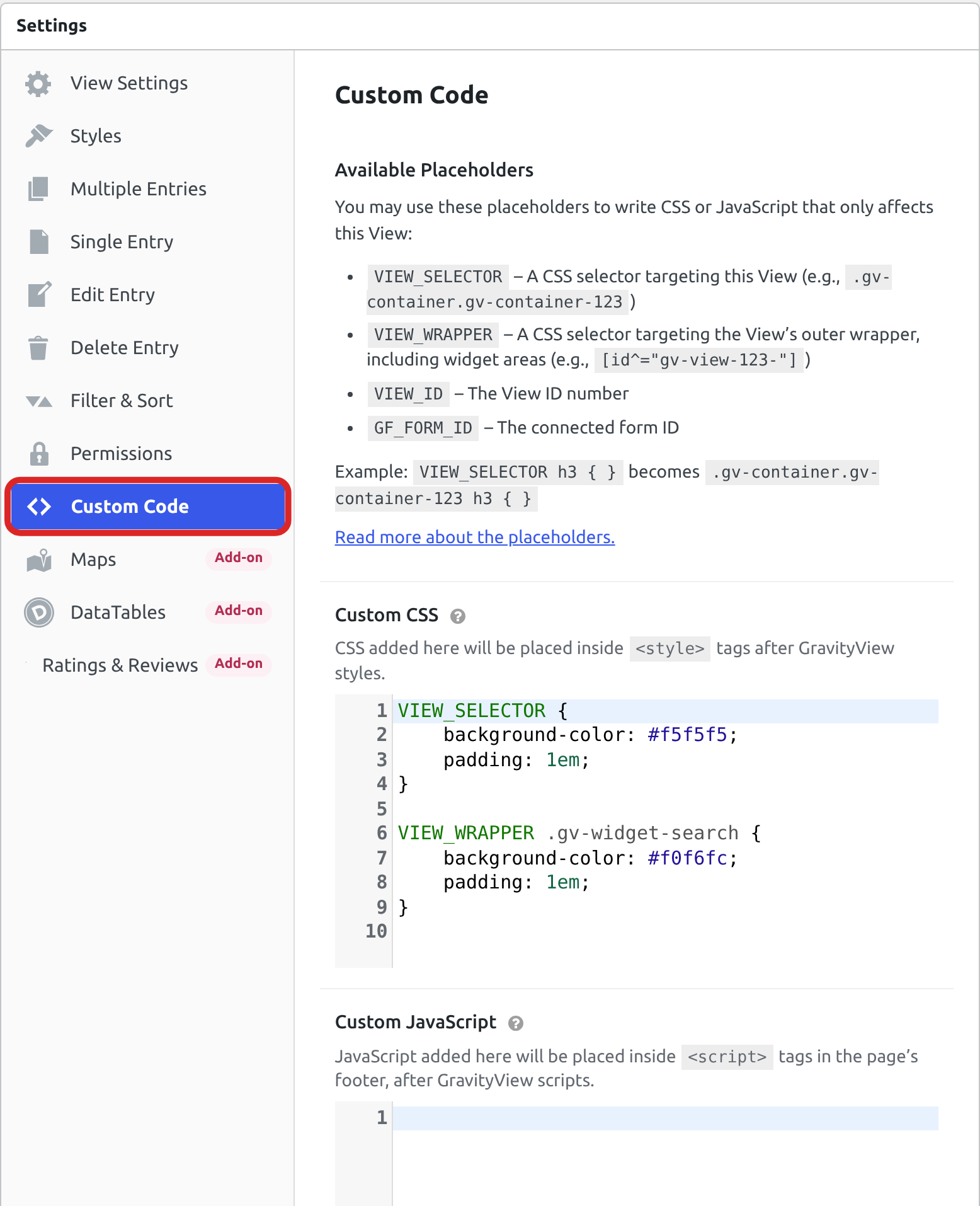Open the Delete Entry tab
This screenshot has width=980, height=1206.
click(x=149, y=348)
